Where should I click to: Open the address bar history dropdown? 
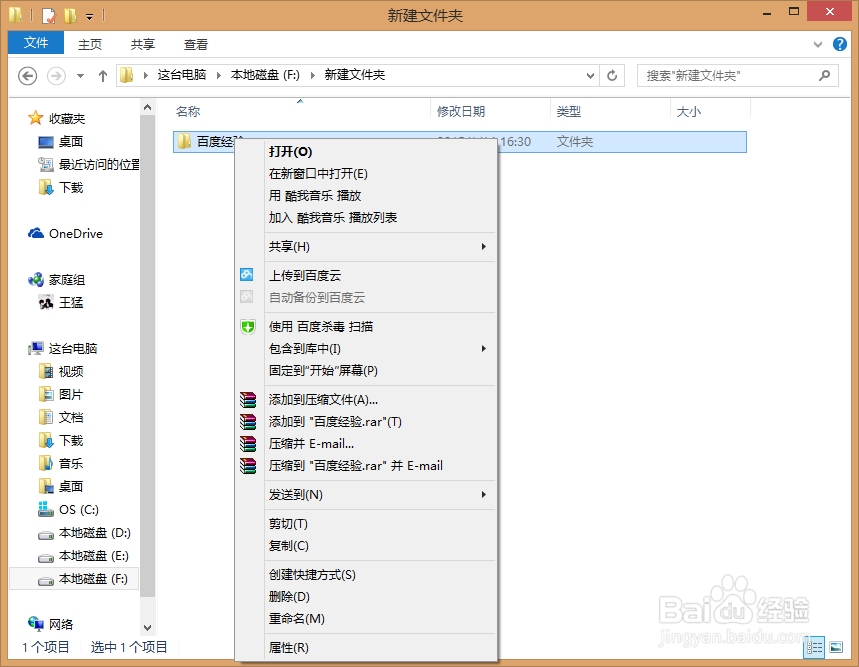click(x=590, y=76)
